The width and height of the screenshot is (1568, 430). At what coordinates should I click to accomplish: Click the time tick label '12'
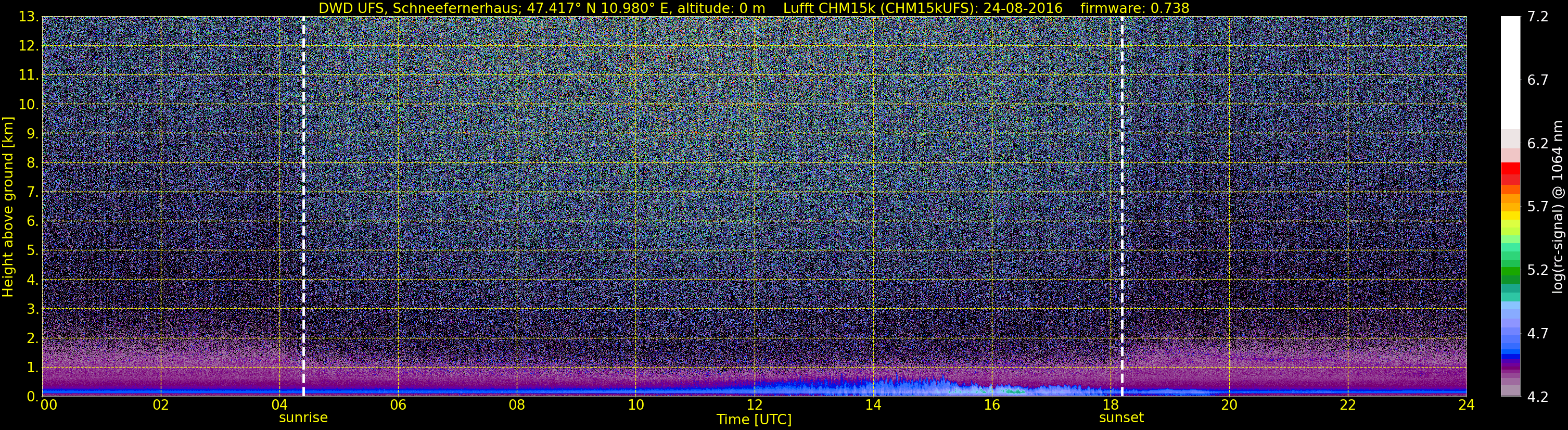coord(754,405)
